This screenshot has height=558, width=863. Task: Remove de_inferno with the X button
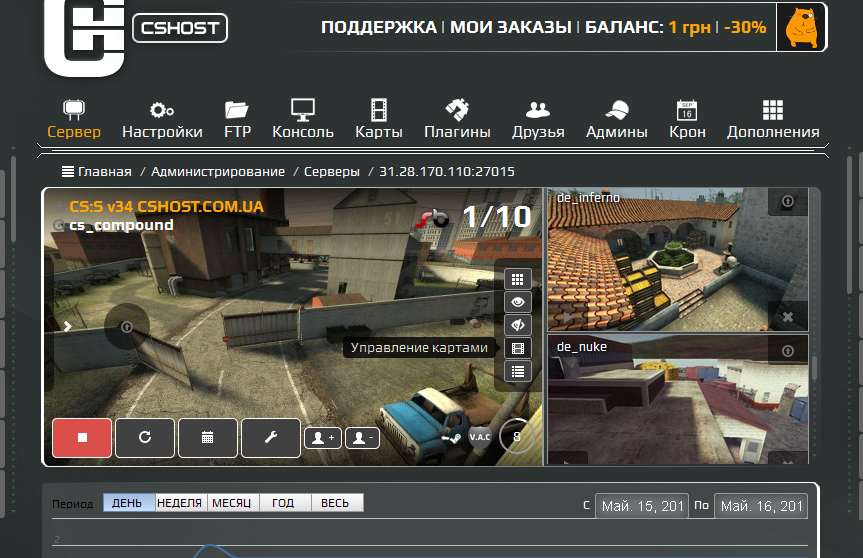click(788, 317)
